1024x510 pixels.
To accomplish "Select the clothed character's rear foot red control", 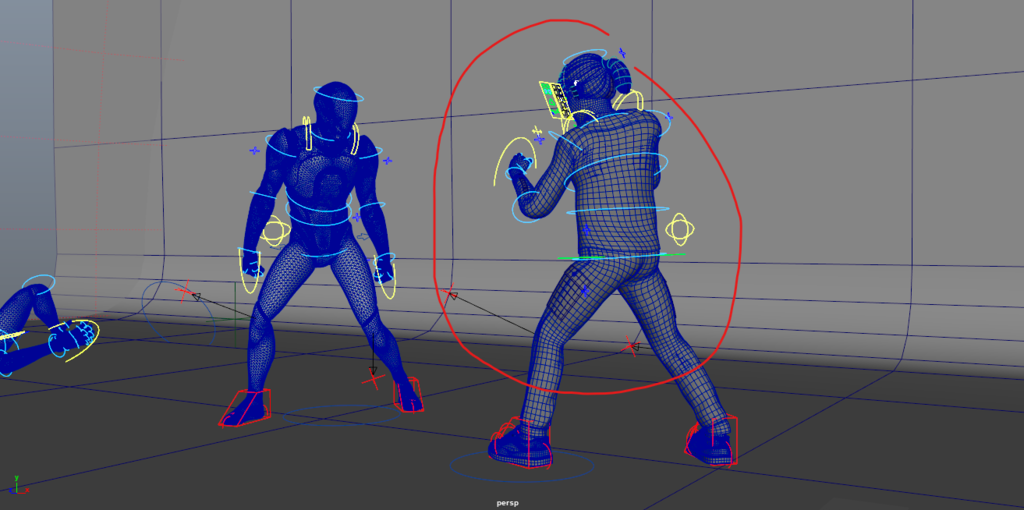I will (x=711, y=440).
